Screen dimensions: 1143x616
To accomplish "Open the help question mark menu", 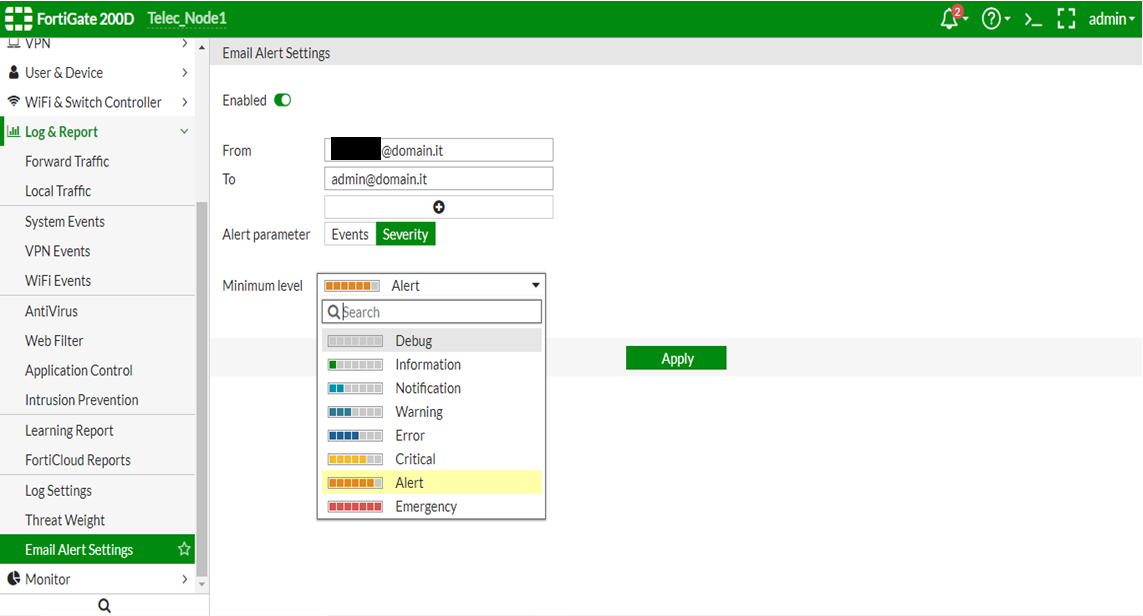I will (992, 19).
